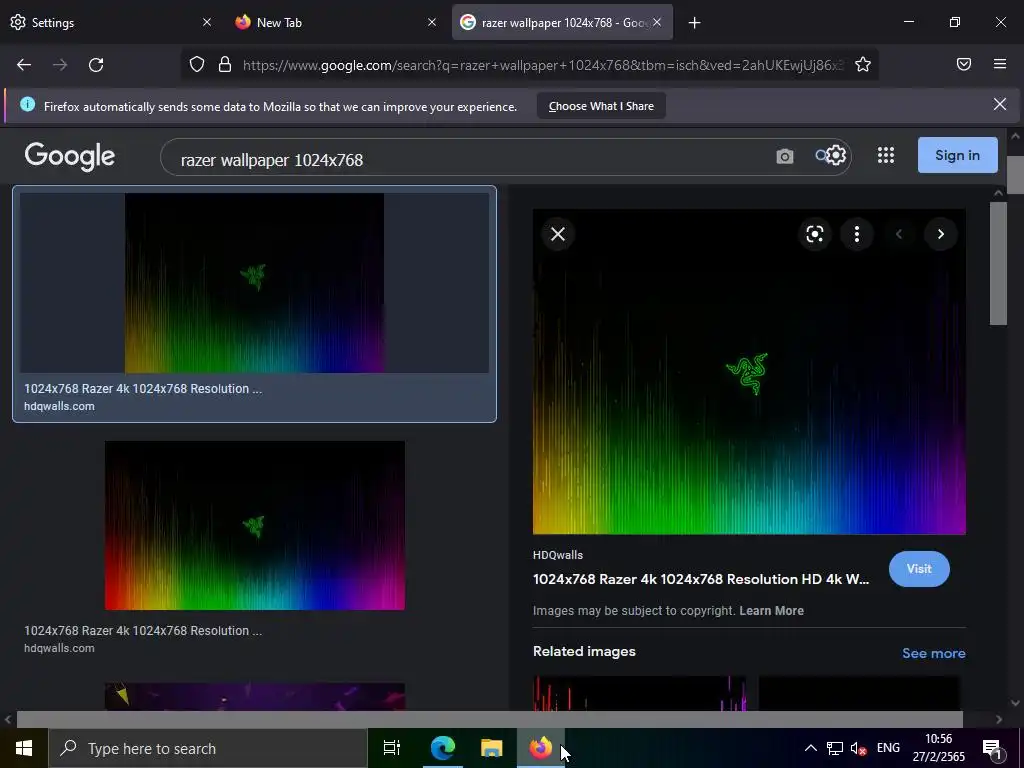The image size is (1024, 768).
Task: Close the razer wallpaper search tab
Action: pos(657,22)
